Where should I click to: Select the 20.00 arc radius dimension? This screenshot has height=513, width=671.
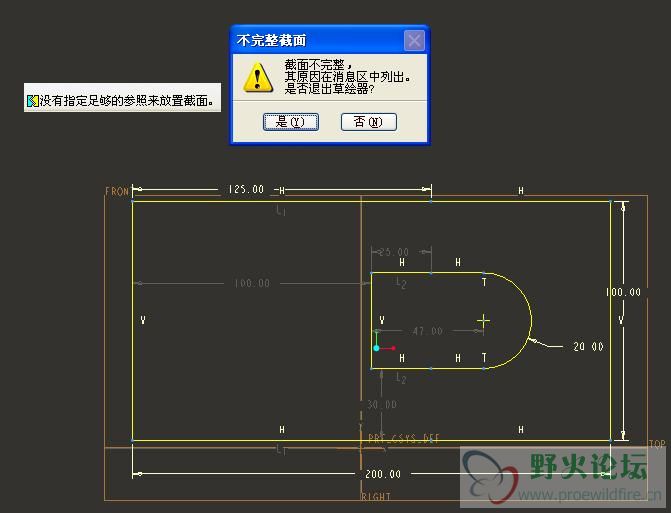click(x=588, y=347)
